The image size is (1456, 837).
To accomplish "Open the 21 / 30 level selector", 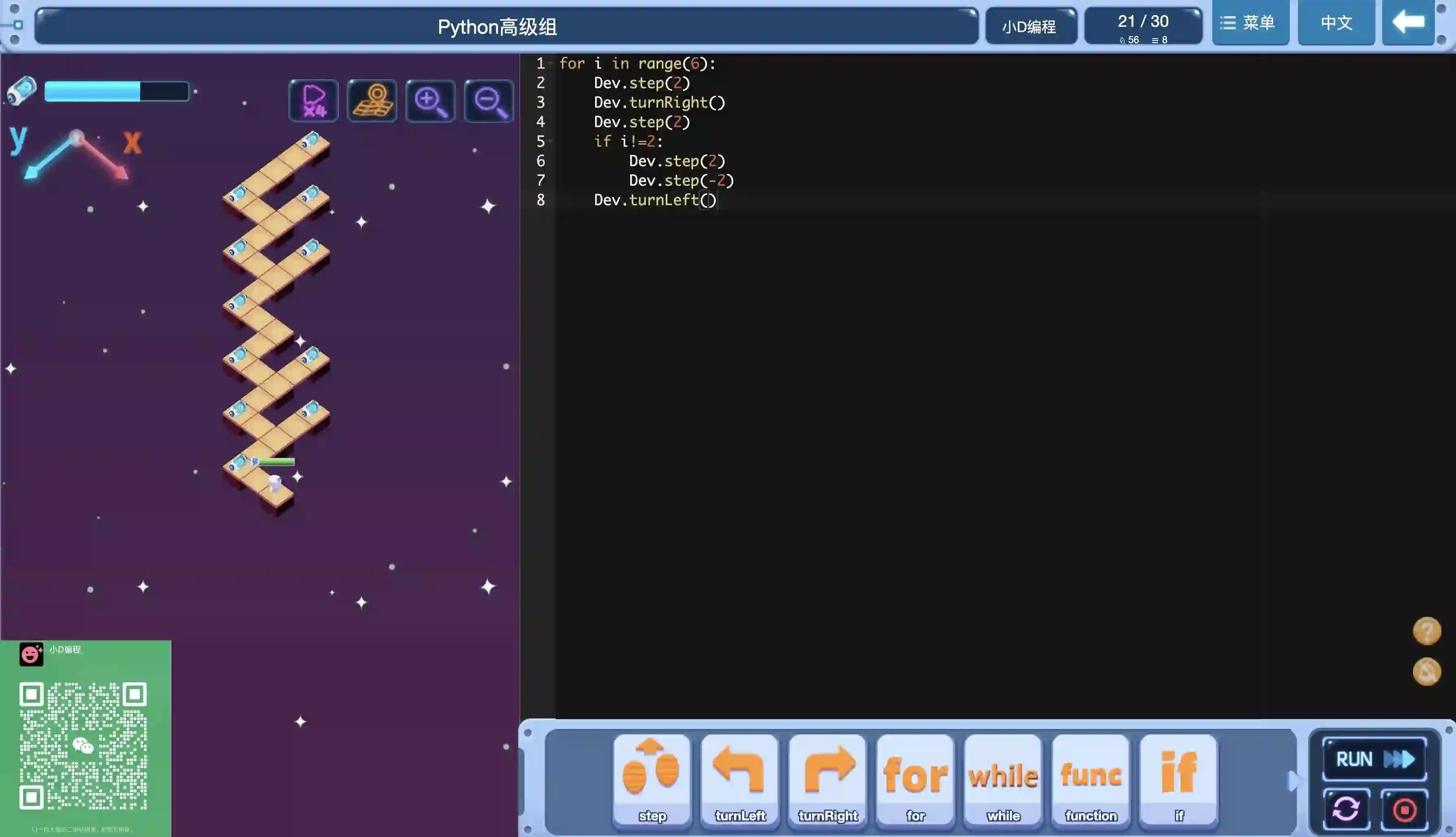I will [x=1143, y=26].
